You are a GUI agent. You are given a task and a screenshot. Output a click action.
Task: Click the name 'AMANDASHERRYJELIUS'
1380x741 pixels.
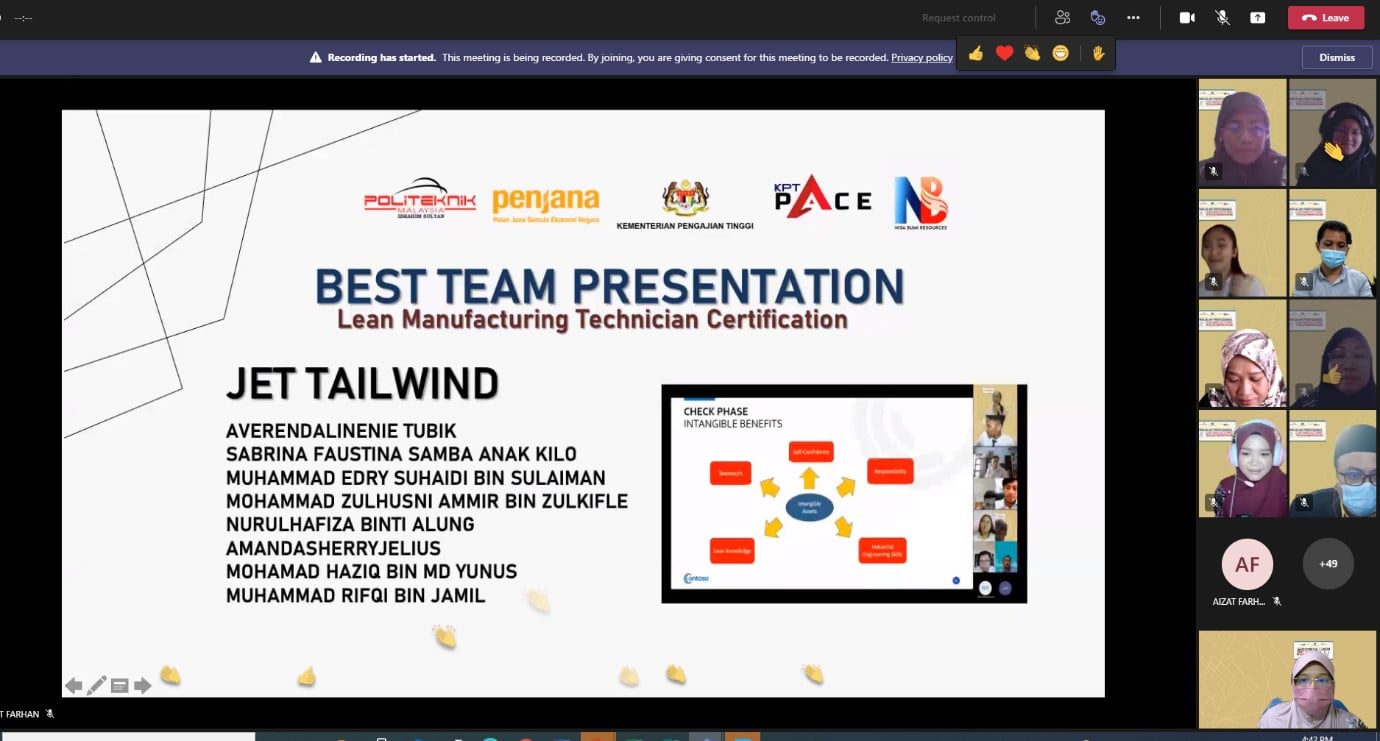coord(333,548)
